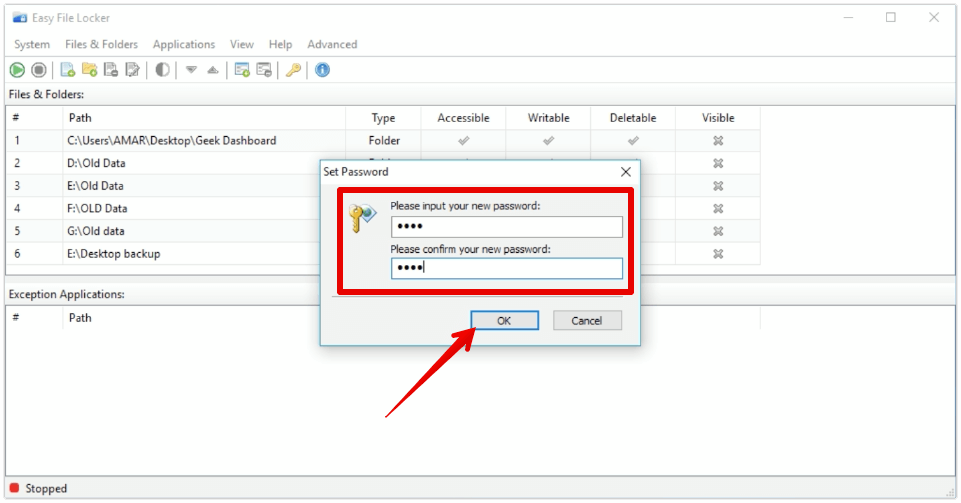This screenshot has height=503, width=961.
Task: Open the Applications menu
Action: (x=184, y=44)
